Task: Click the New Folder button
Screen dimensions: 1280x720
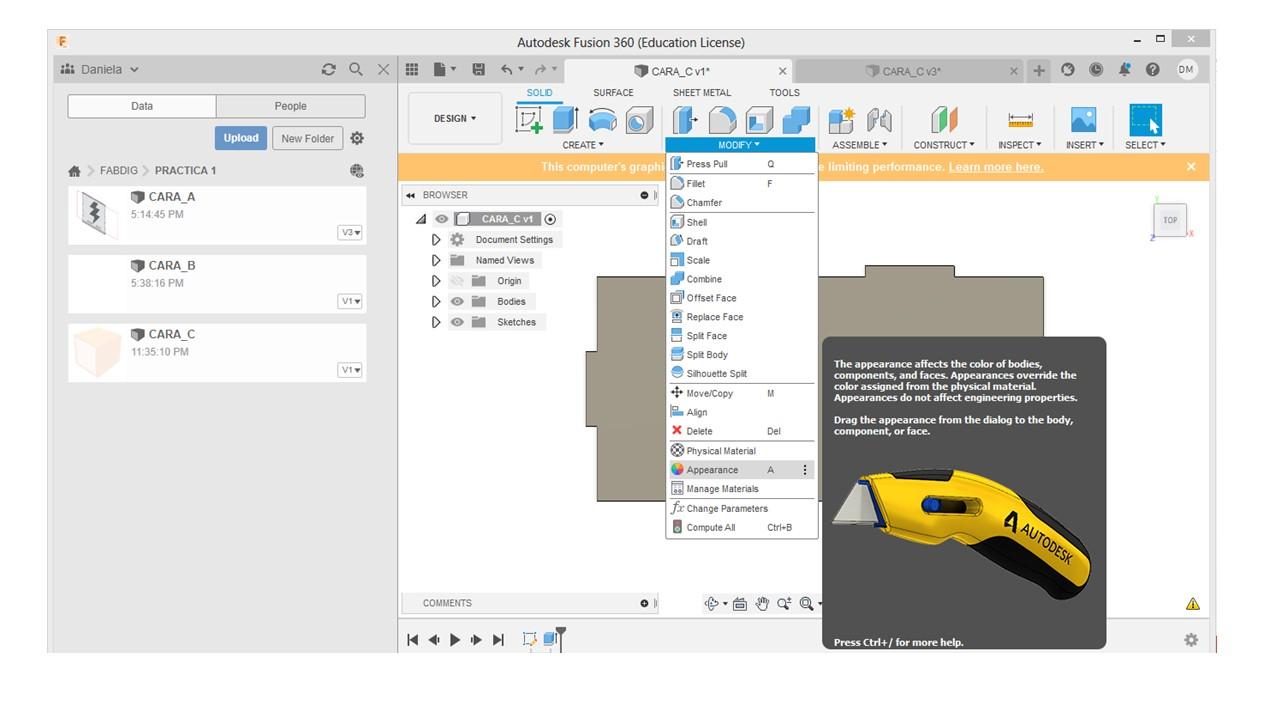Action: pos(307,138)
